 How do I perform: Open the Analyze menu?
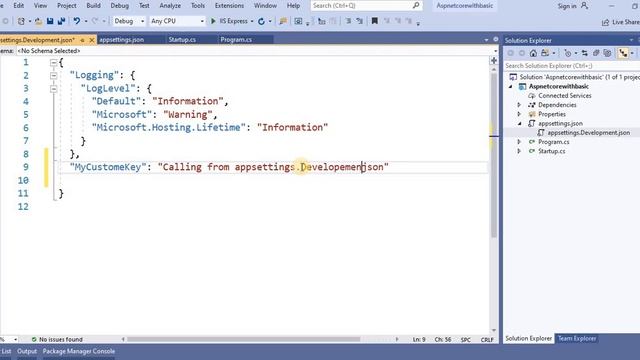click(170, 6)
